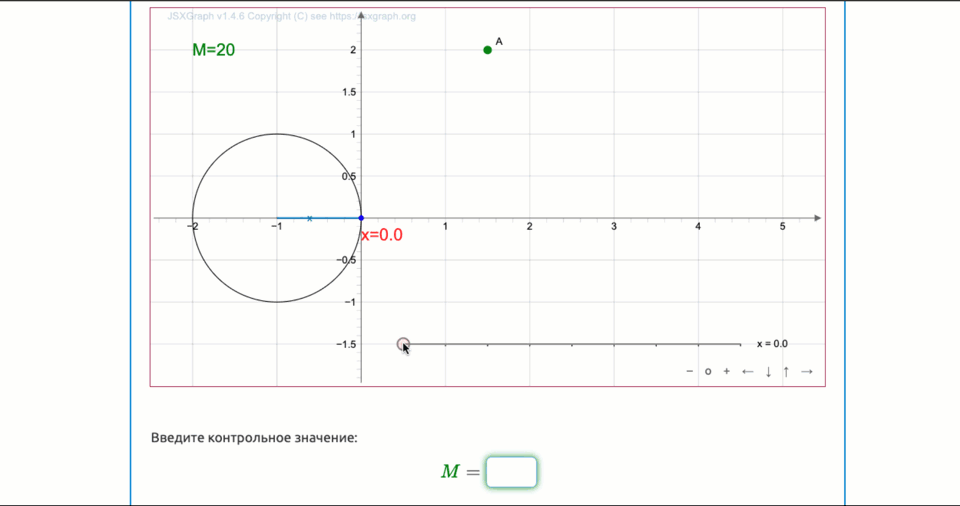Click the x-axis tick labeled 3
The width and height of the screenshot is (960, 506).
click(614, 228)
